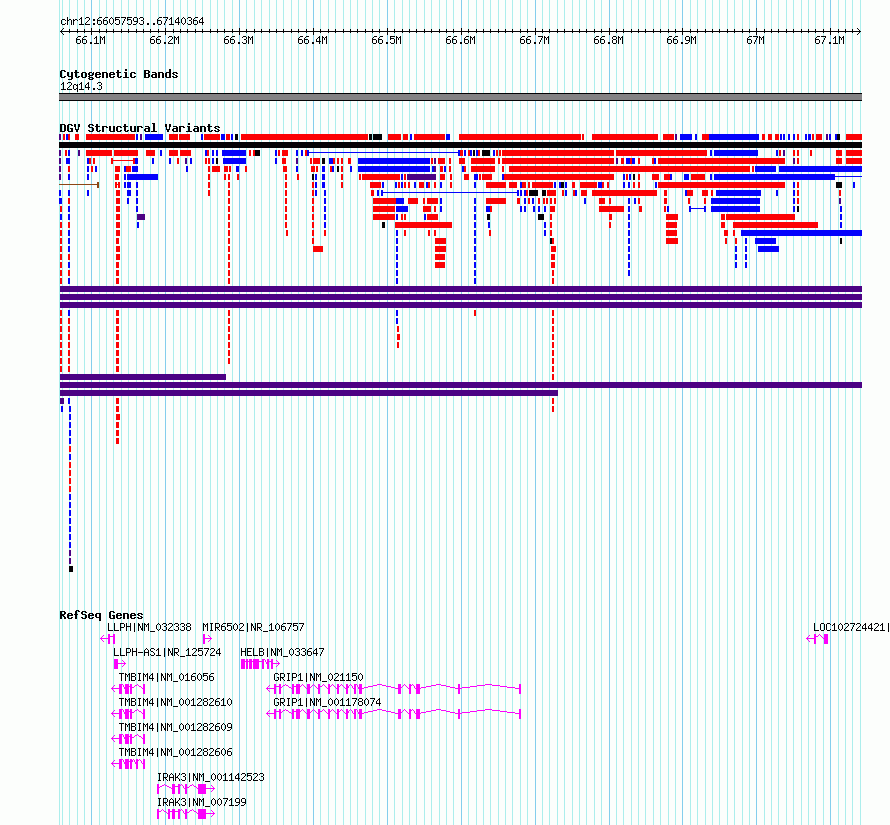The height and width of the screenshot is (825, 890).
Task: Click the 66.7M ruler tick label
Action: click(x=534, y=40)
